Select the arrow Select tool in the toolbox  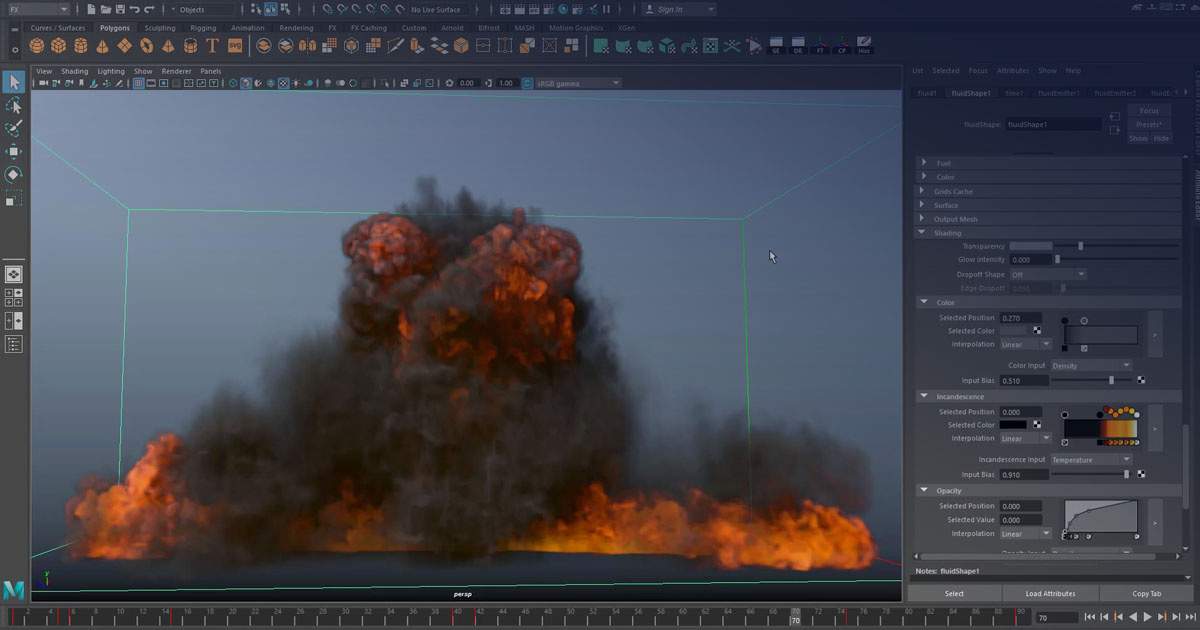pos(13,82)
